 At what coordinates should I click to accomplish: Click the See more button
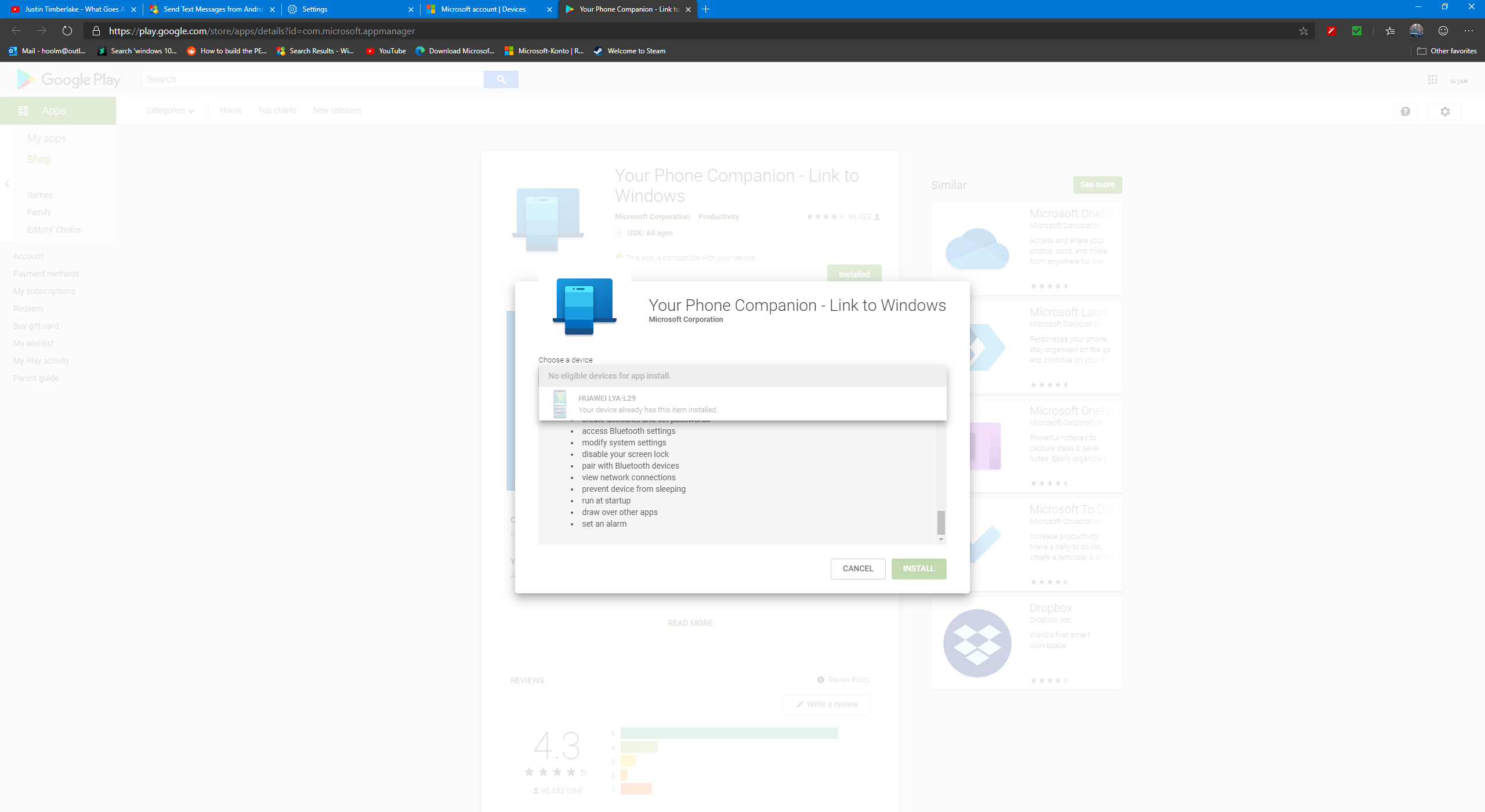1098,185
